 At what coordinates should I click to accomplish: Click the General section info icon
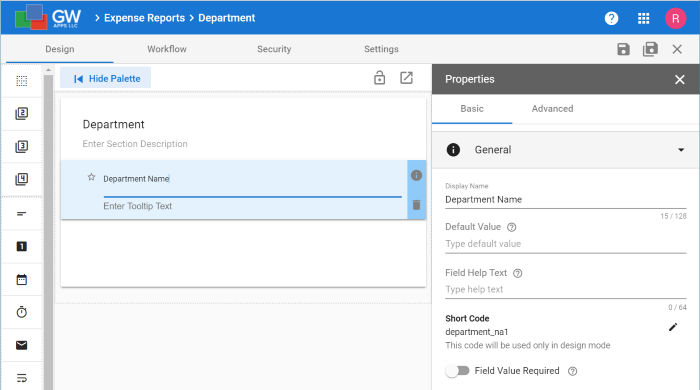pyautogui.click(x=453, y=150)
